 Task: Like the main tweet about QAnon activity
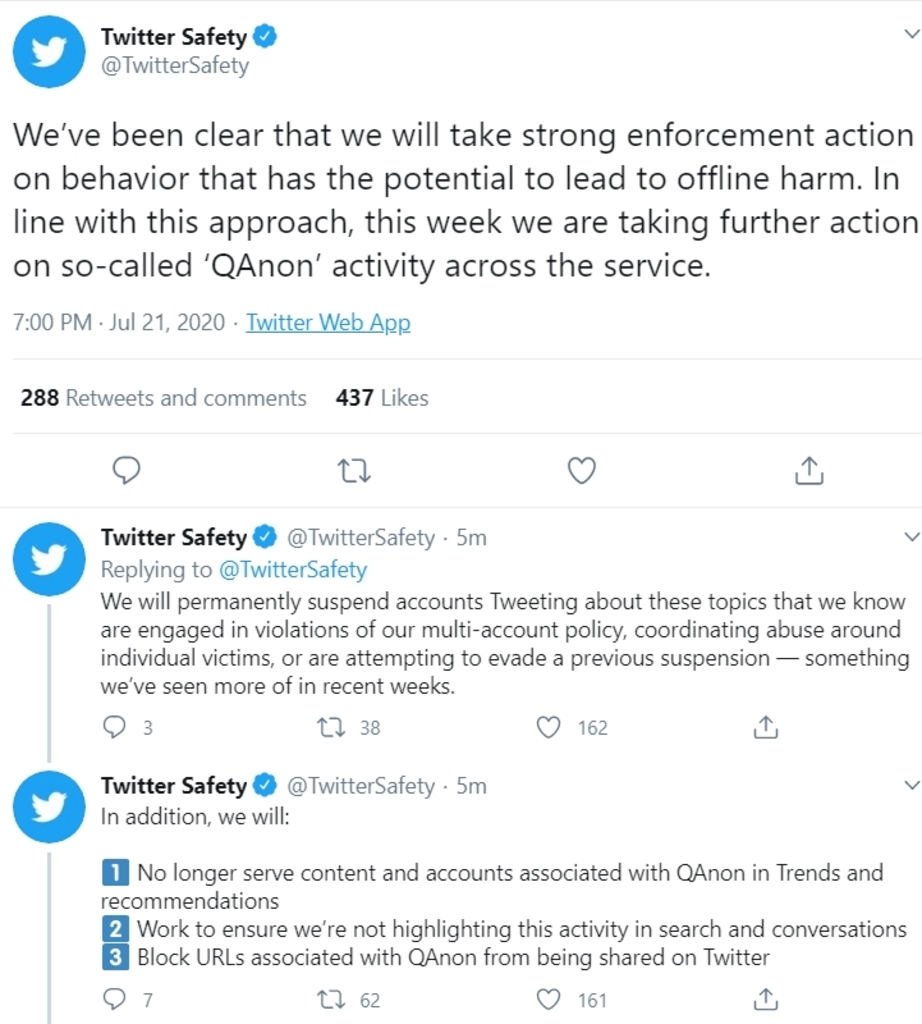pos(581,470)
